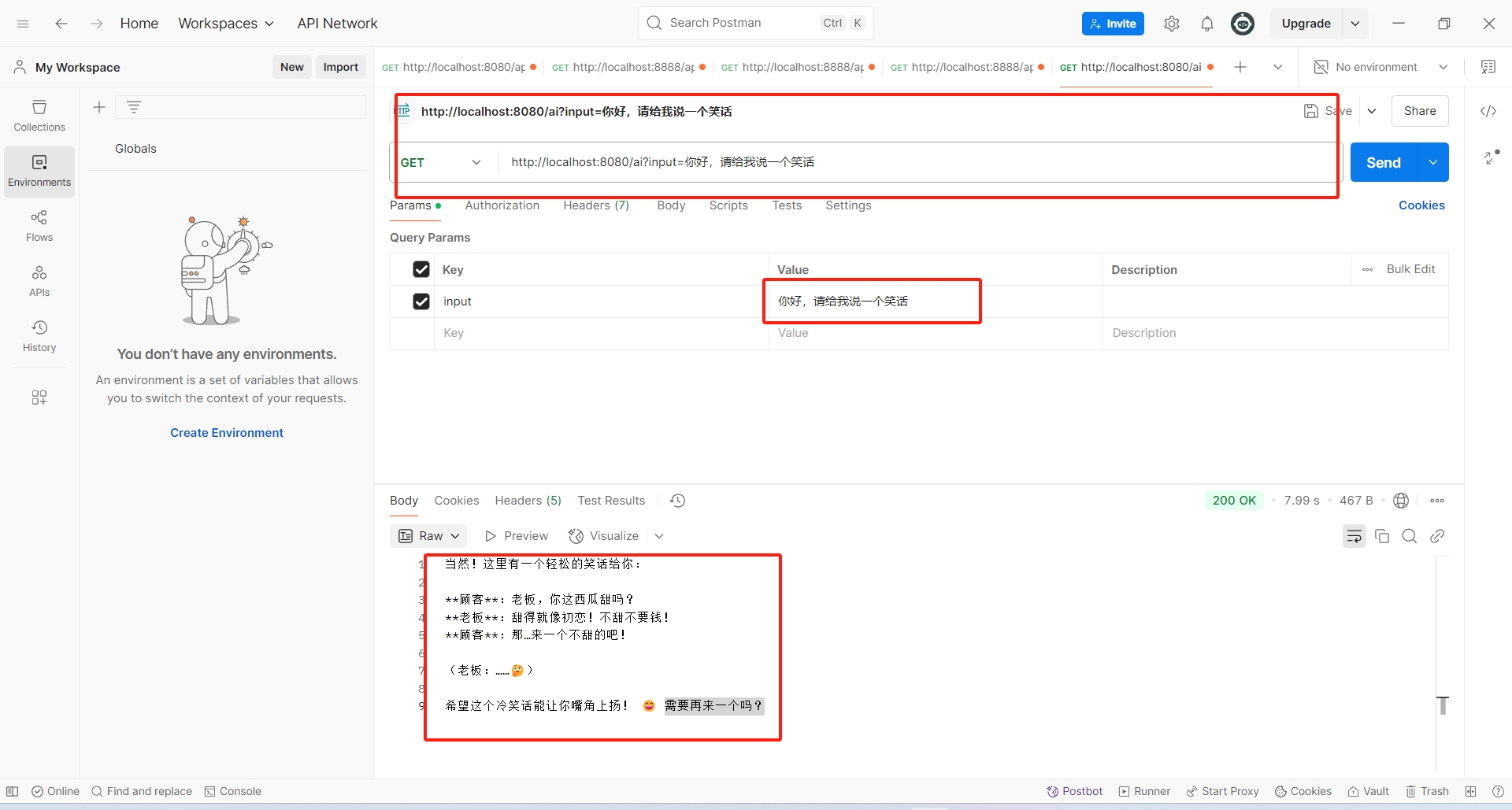Open the Send button dropdown arrow
The width and height of the screenshot is (1512, 810).
1433,162
